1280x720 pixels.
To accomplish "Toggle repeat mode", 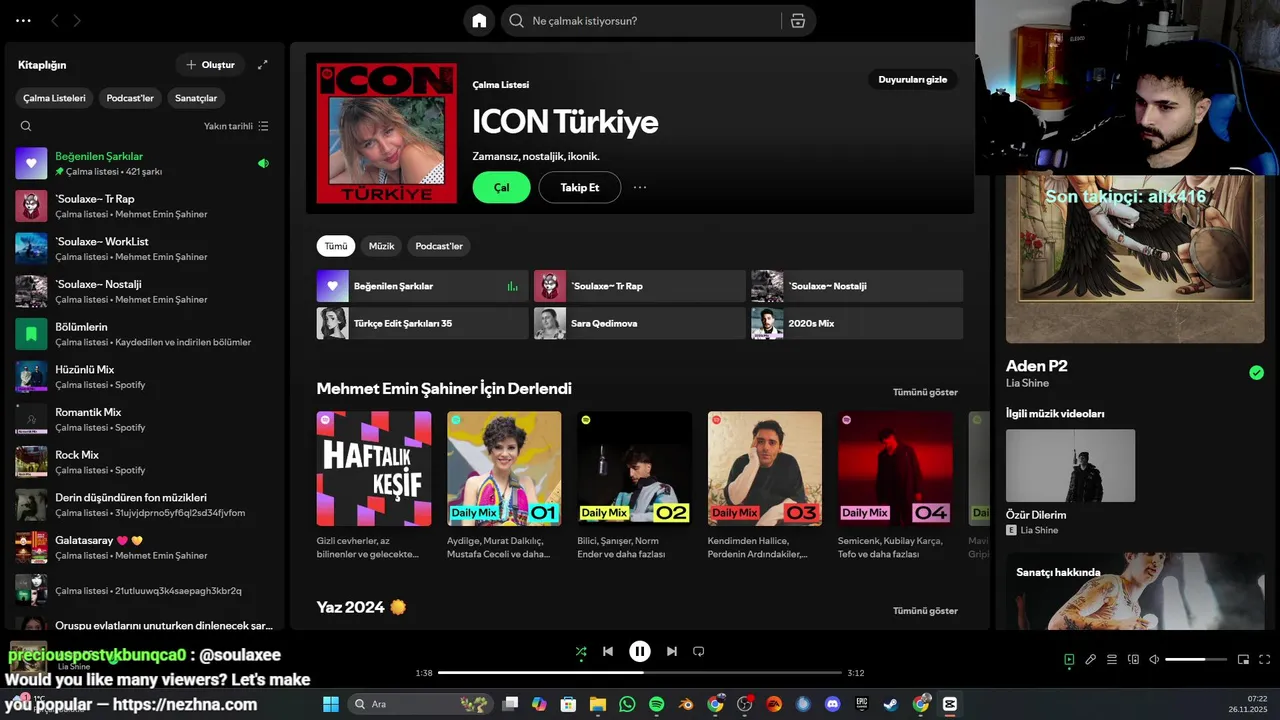I will (x=699, y=651).
